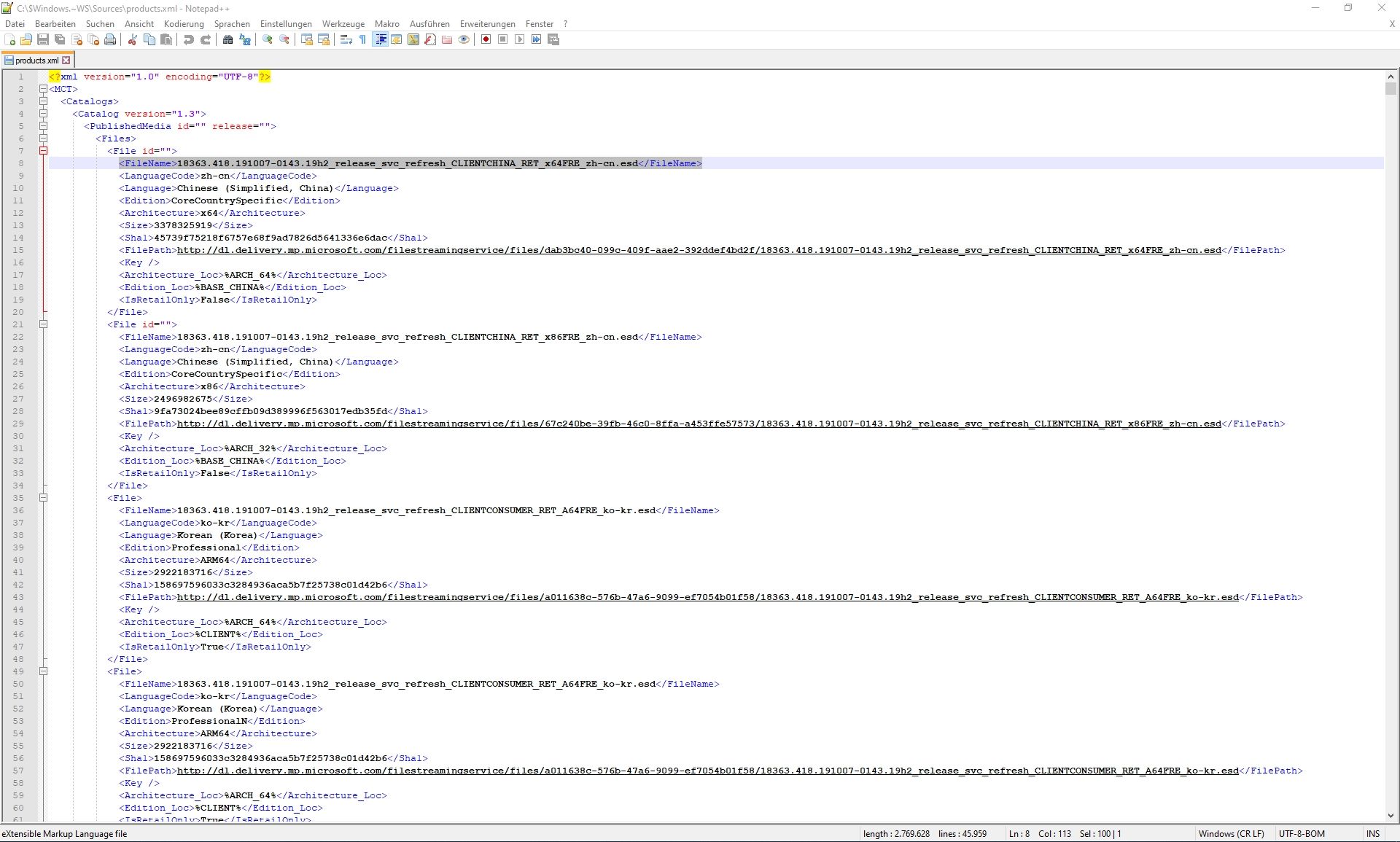The width and height of the screenshot is (1400, 842).
Task: Toggle show all characters pilcrow button
Action: click(363, 39)
